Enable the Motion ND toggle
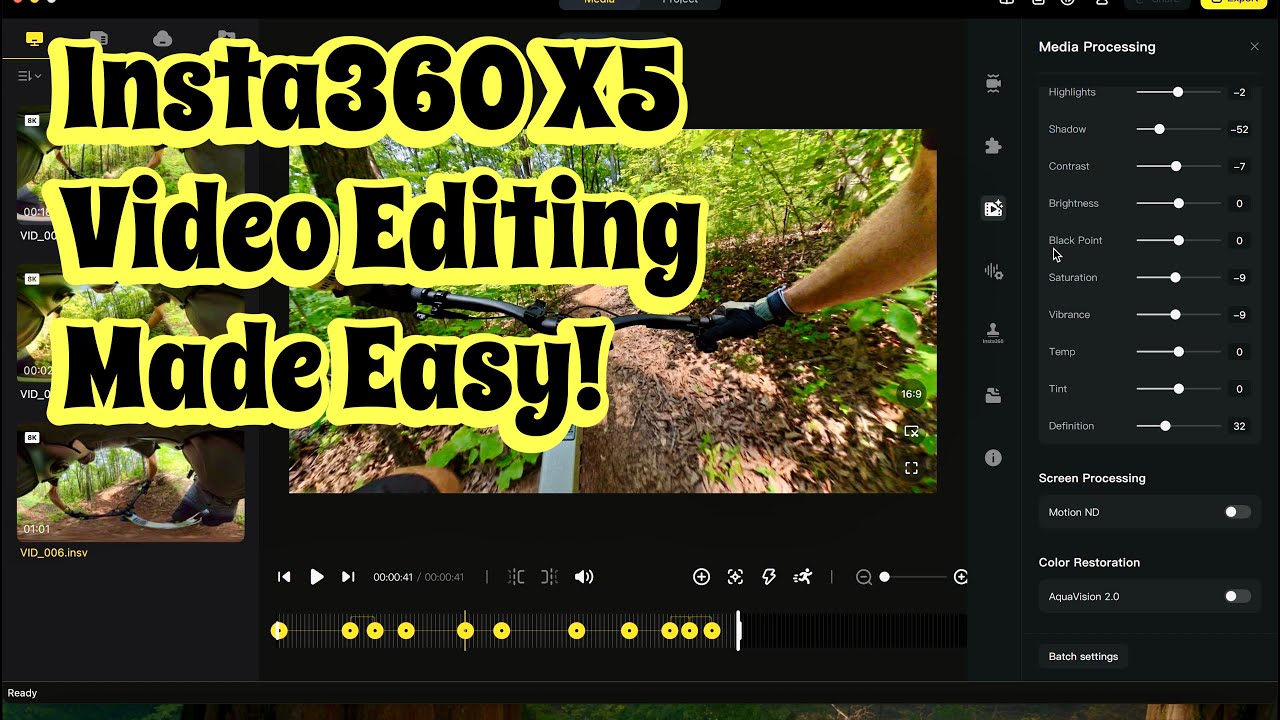Image resolution: width=1280 pixels, height=720 pixels. click(1237, 512)
